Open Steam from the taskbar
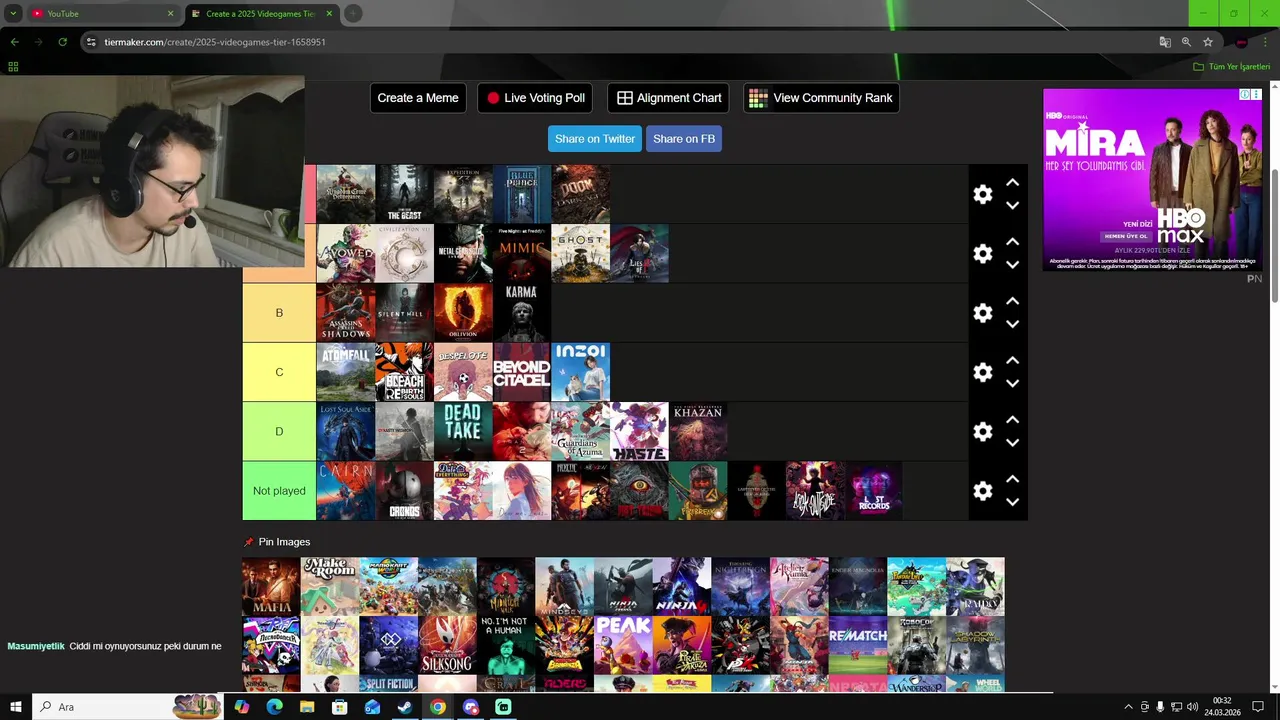 [405, 707]
